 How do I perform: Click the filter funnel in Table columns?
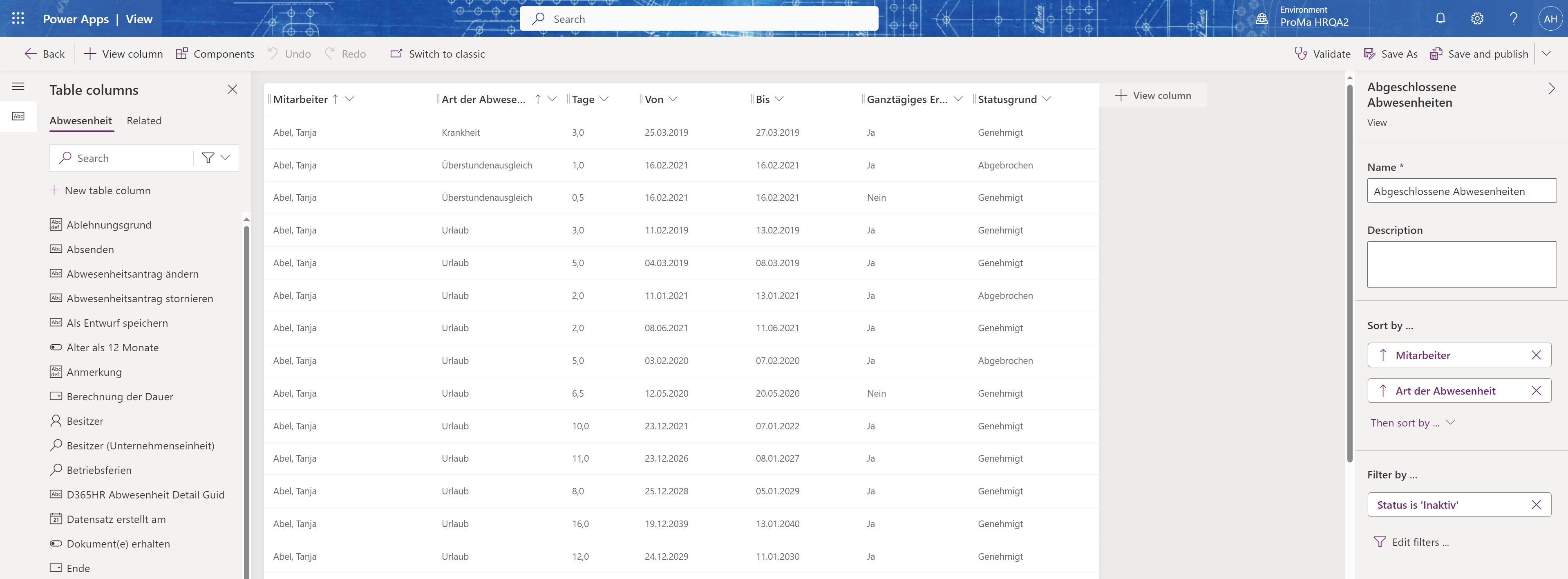(x=208, y=158)
